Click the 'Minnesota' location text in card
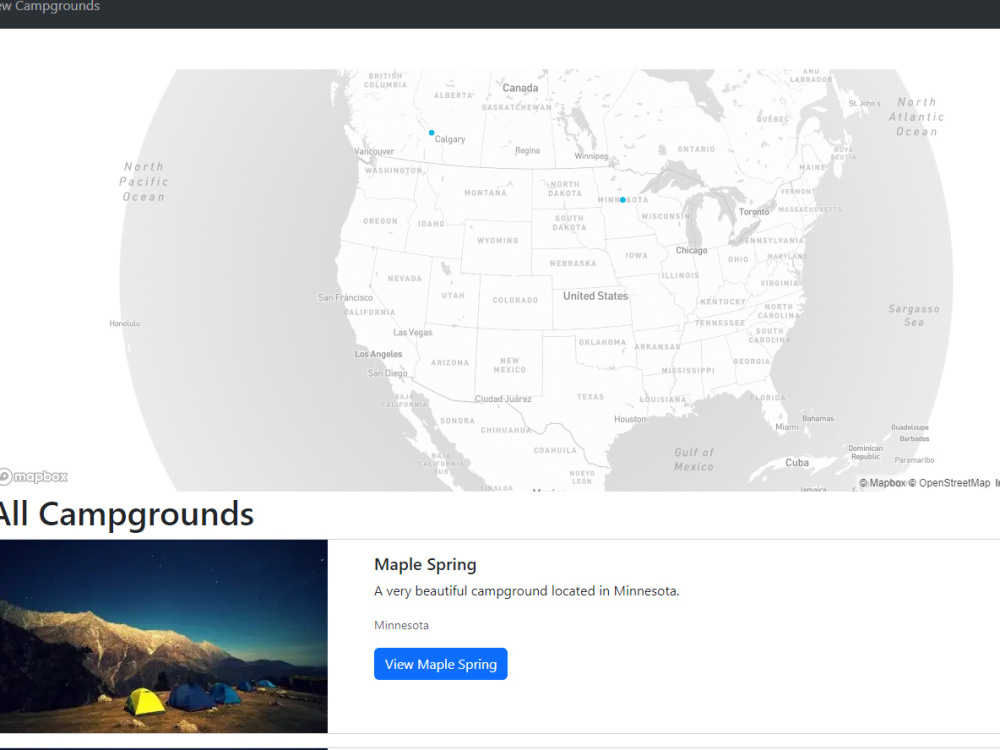The height and width of the screenshot is (750, 1000). pyautogui.click(x=401, y=625)
